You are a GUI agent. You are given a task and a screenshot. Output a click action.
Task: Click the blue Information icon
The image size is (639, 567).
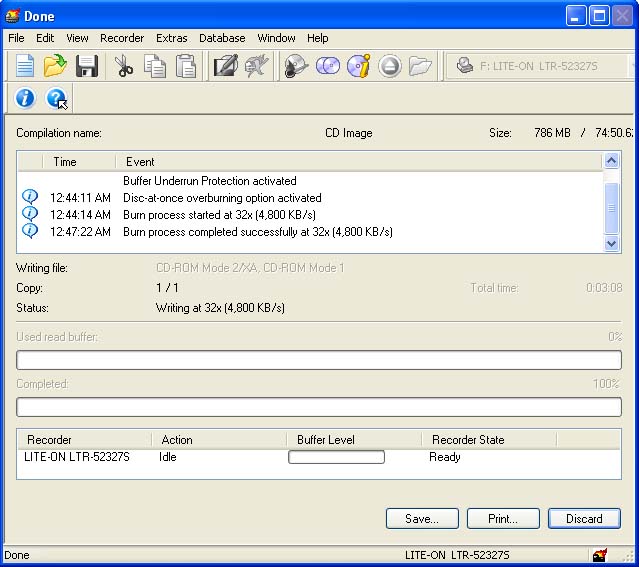[x=25, y=98]
